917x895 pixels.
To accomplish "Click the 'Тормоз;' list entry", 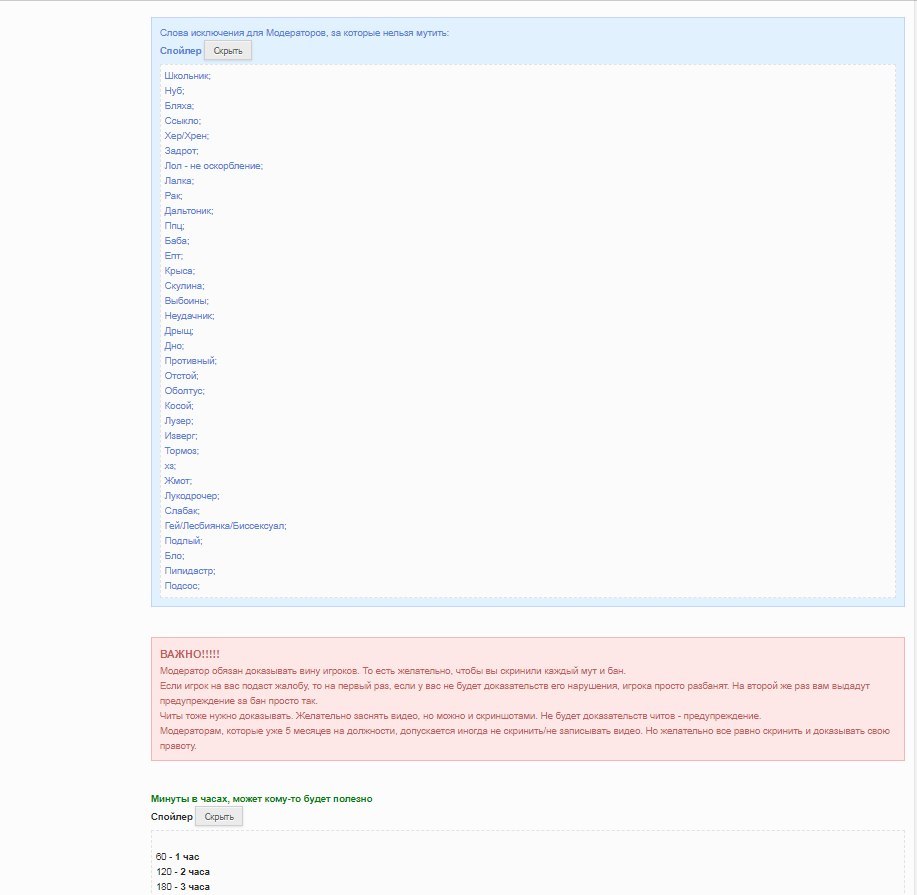I will point(182,450).
